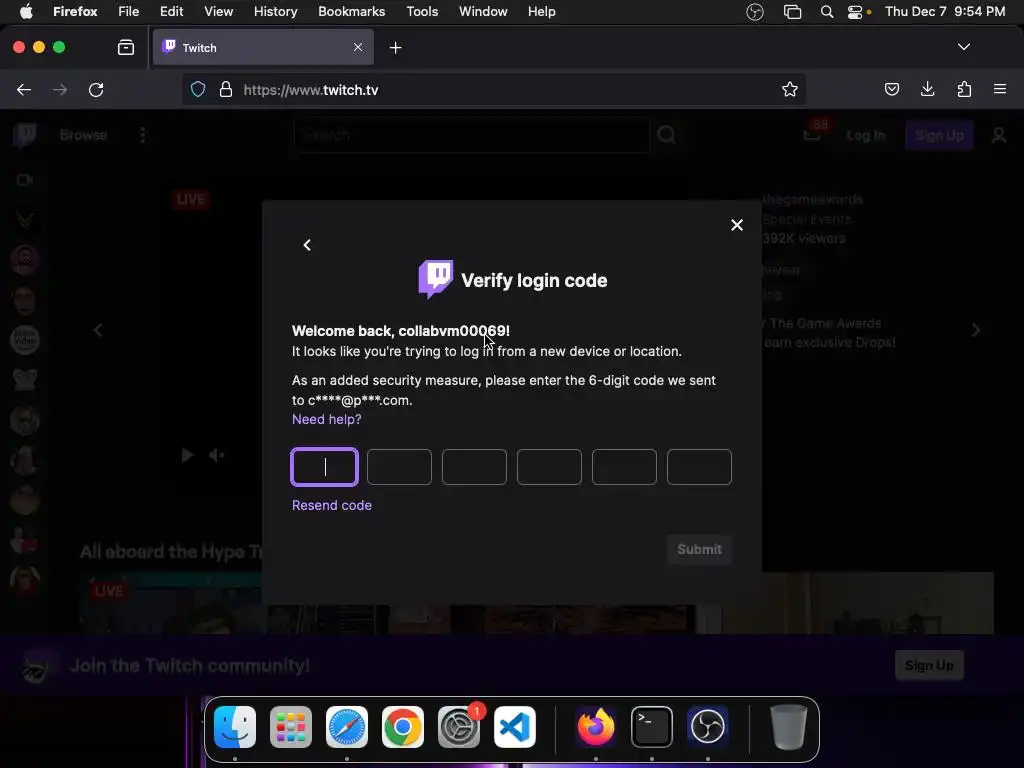Open Google Chrome from the Dock

pyautogui.click(x=403, y=727)
